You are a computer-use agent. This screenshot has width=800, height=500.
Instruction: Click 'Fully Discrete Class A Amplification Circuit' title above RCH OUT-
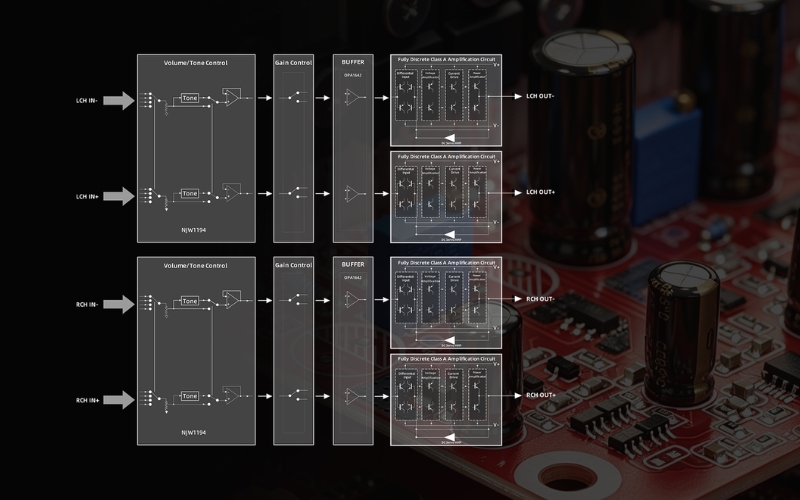click(446, 262)
